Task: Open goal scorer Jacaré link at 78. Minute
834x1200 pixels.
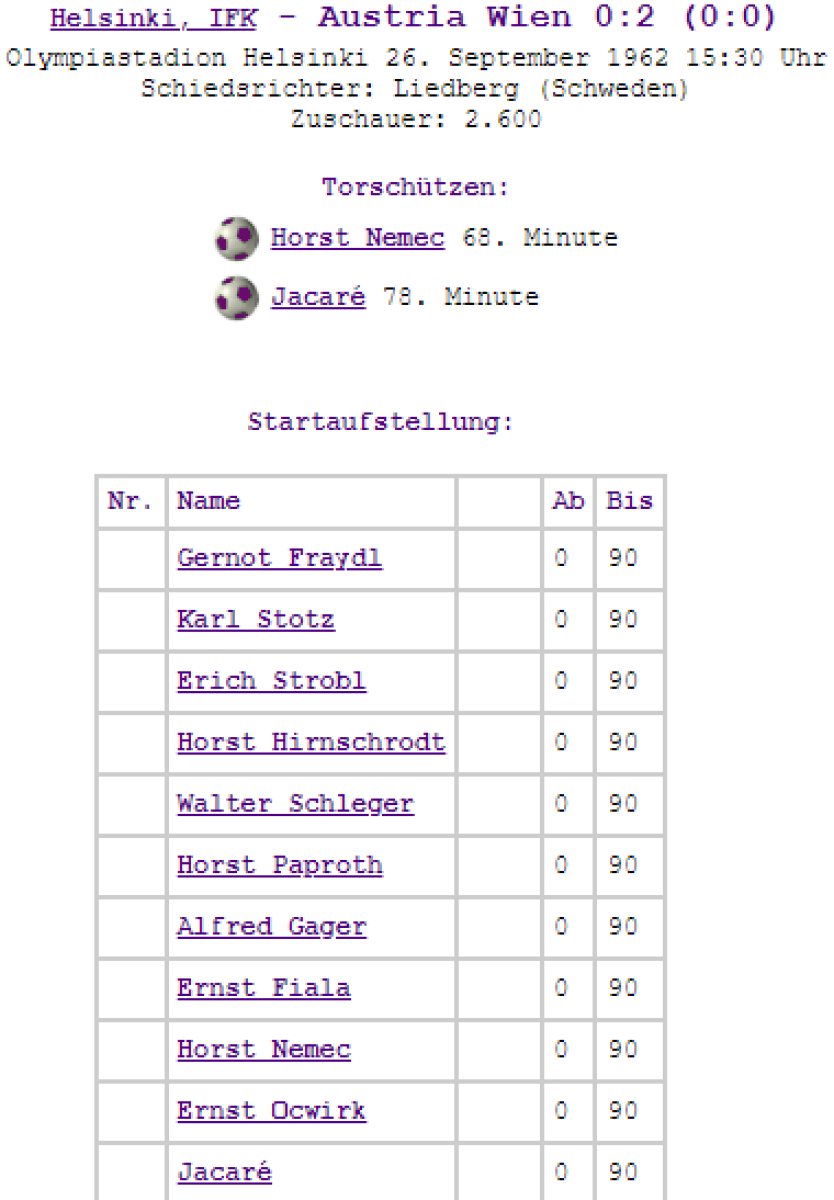Action: pyautogui.click(x=317, y=297)
